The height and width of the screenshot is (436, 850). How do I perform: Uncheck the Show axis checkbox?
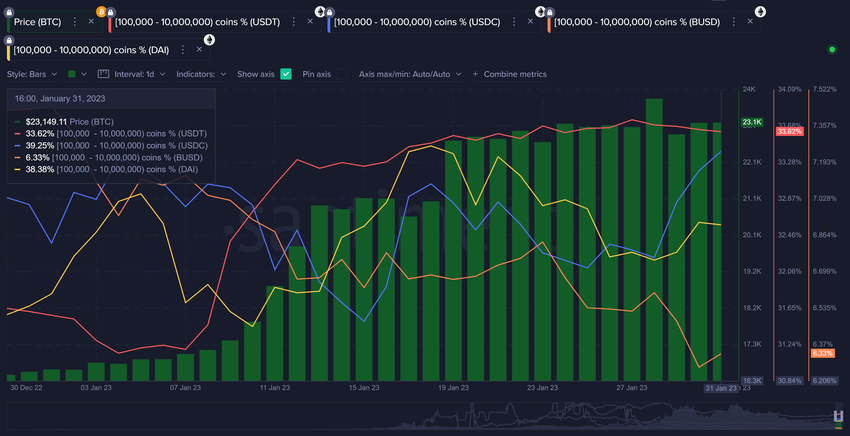(x=286, y=74)
